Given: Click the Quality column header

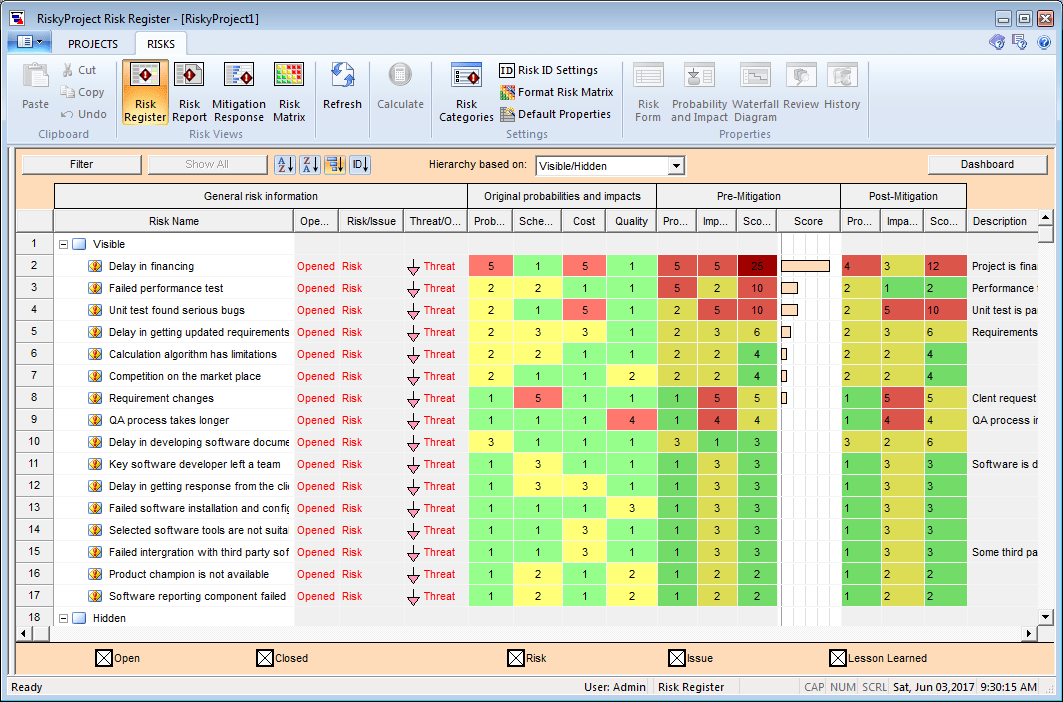Looking at the screenshot, I should tap(631, 221).
